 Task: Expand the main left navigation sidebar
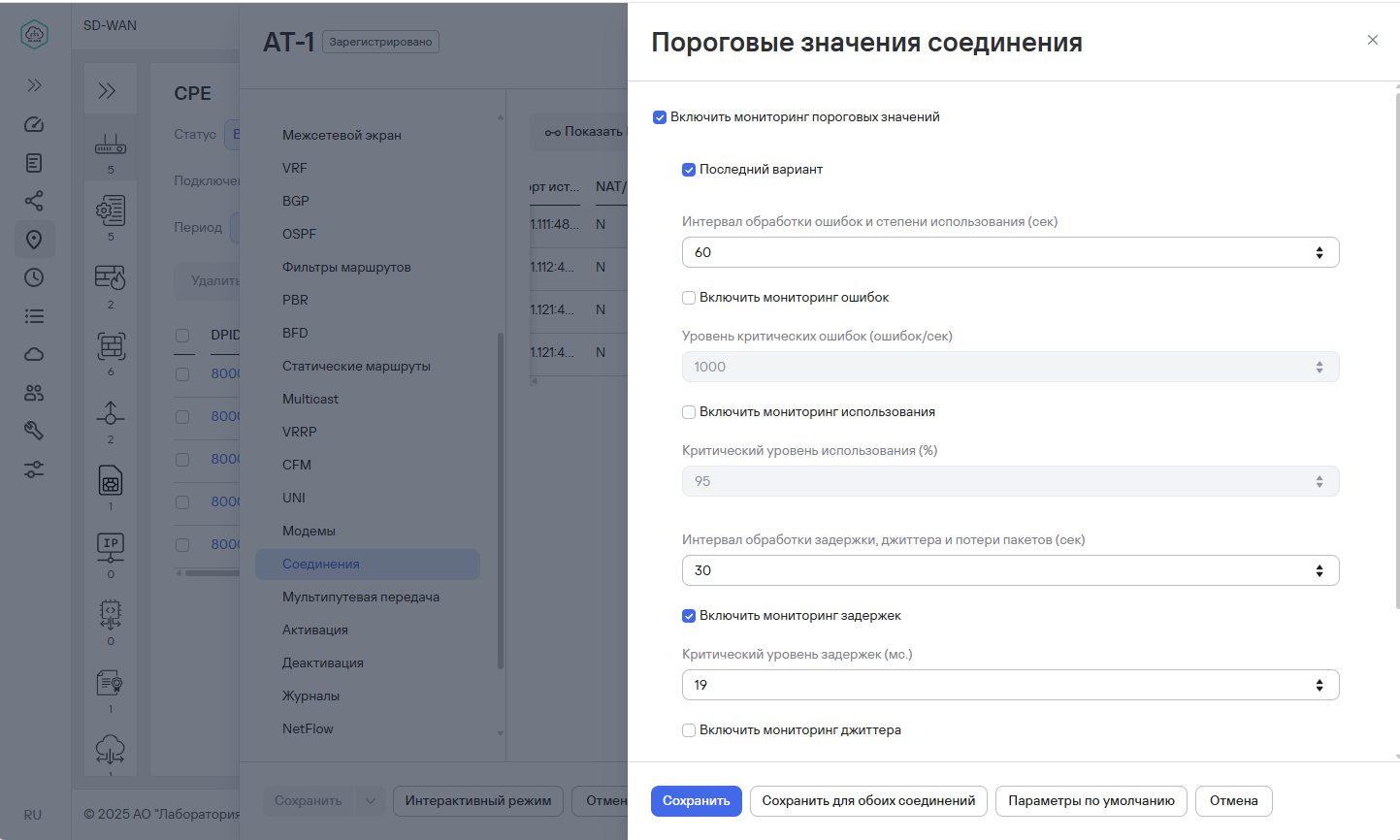(x=34, y=85)
